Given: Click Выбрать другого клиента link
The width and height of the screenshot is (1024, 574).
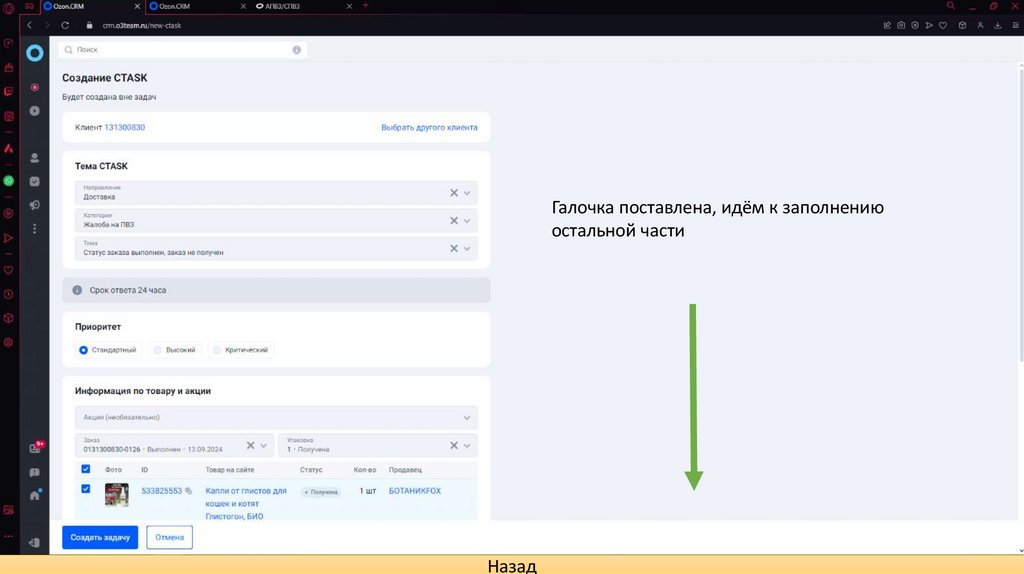Looking at the screenshot, I should (429, 127).
